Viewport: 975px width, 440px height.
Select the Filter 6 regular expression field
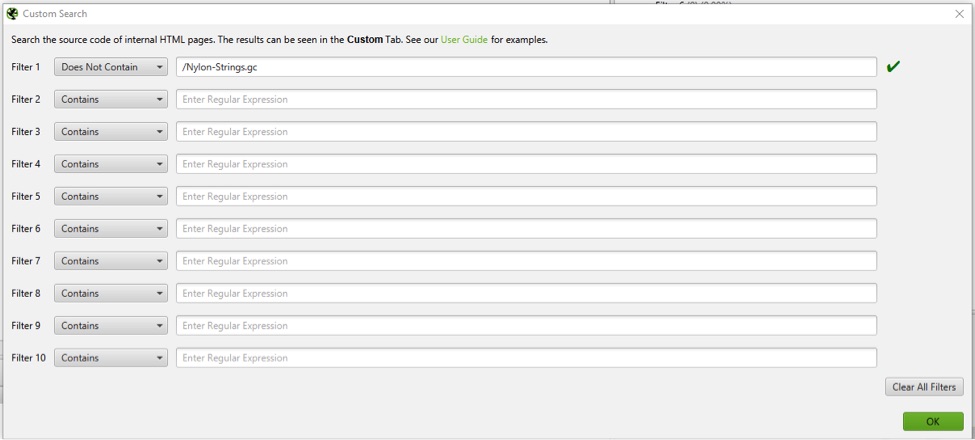pyautogui.click(x=526, y=229)
